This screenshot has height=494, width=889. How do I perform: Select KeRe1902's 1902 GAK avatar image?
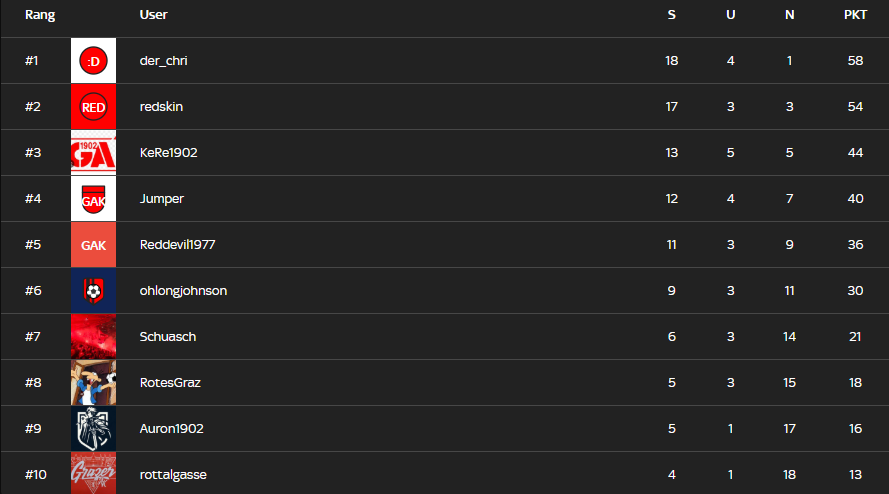[94, 153]
